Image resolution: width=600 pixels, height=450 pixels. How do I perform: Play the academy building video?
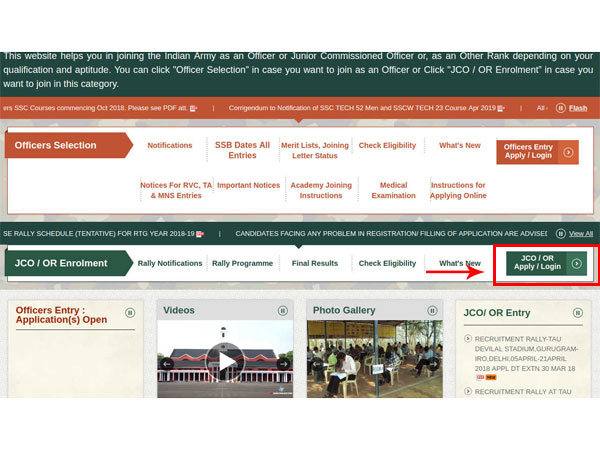225,362
